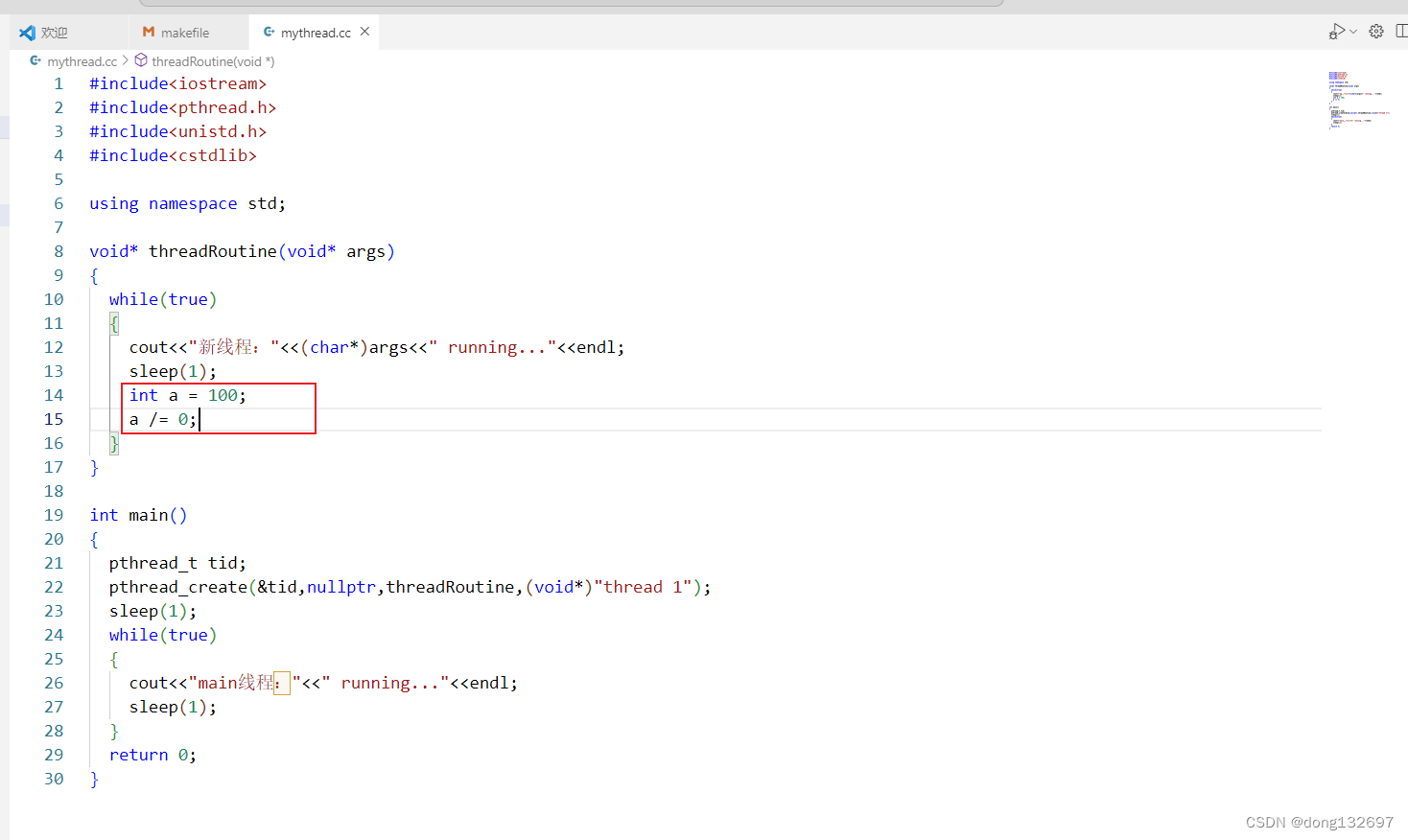Viewport: 1408px width, 840px height.
Task: Click 'return 0;' on line 29
Action: [153, 755]
